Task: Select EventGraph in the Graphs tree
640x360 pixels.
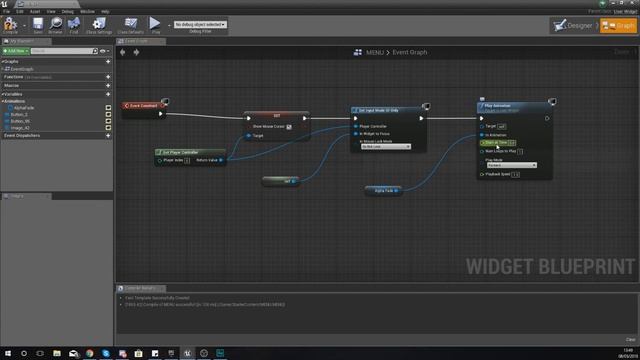Action: coord(21,69)
